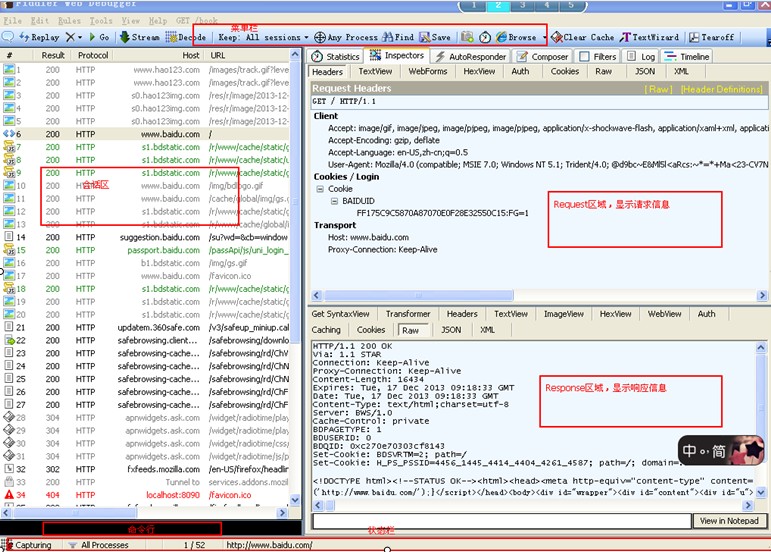The width and height of the screenshot is (771, 552).
Task: Select the response Caching tab
Action: (x=326, y=330)
